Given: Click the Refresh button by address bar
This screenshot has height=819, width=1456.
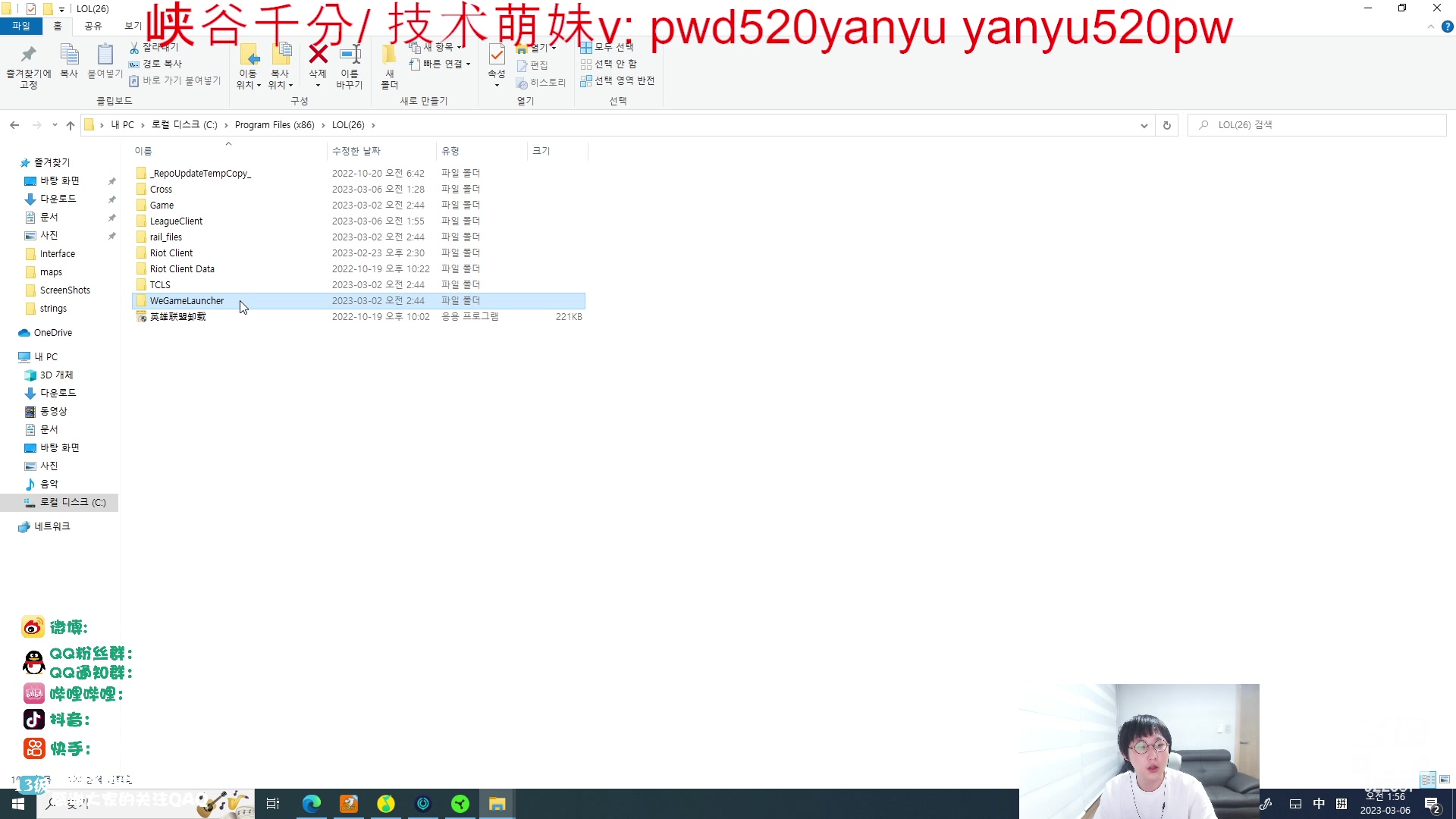Looking at the screenshot, I should pyautogui.click(x=1167, y=125).
